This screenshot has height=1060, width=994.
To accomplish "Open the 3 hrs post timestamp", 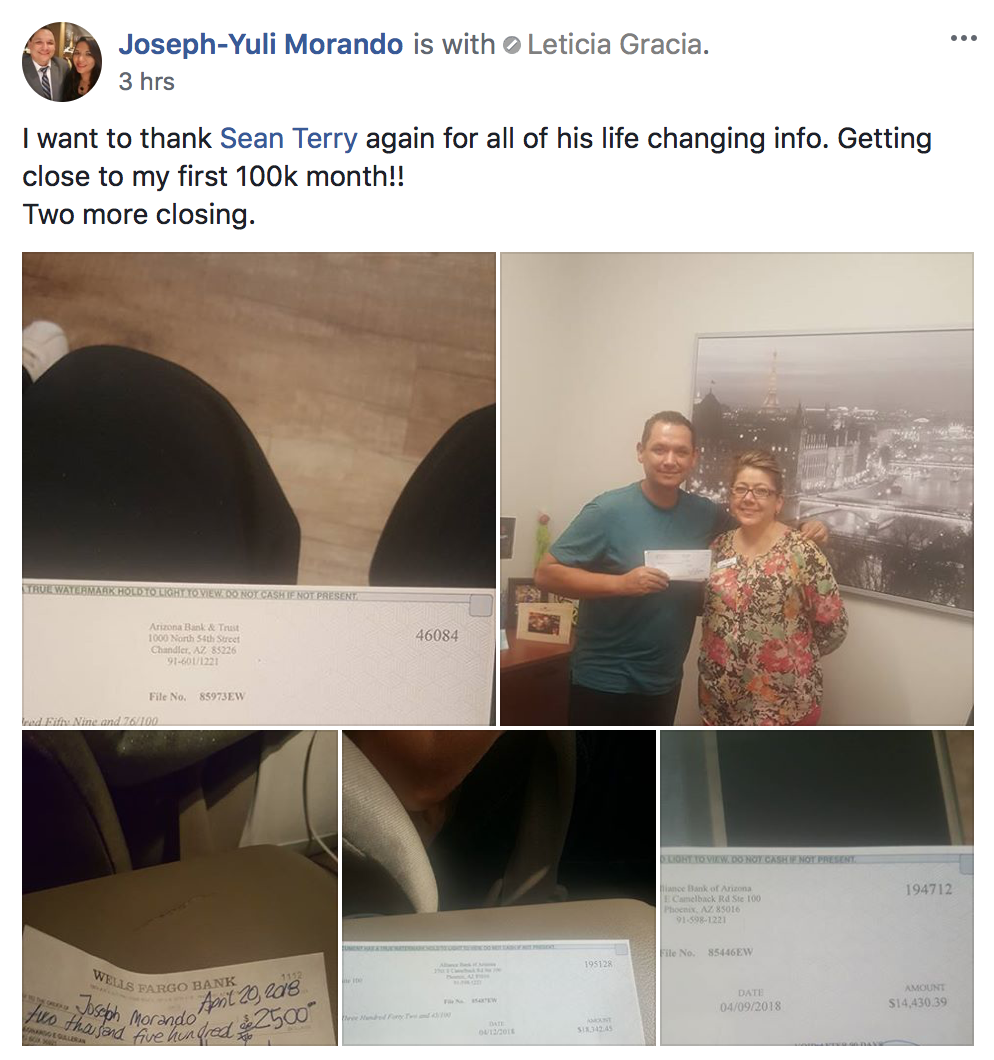I will (x=147, y=81).
